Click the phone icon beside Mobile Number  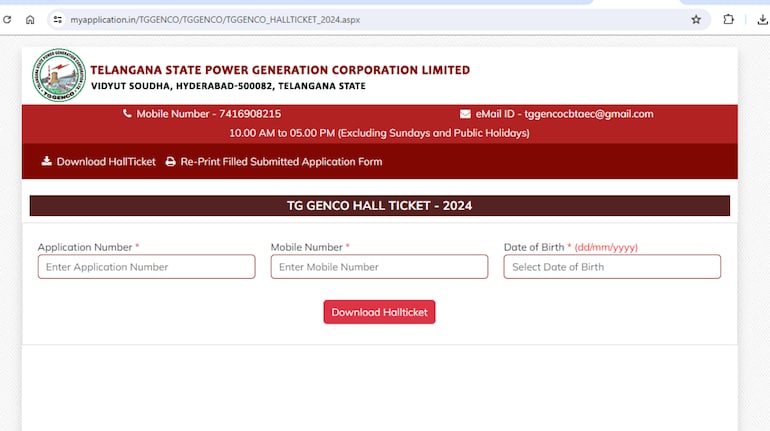127,113
